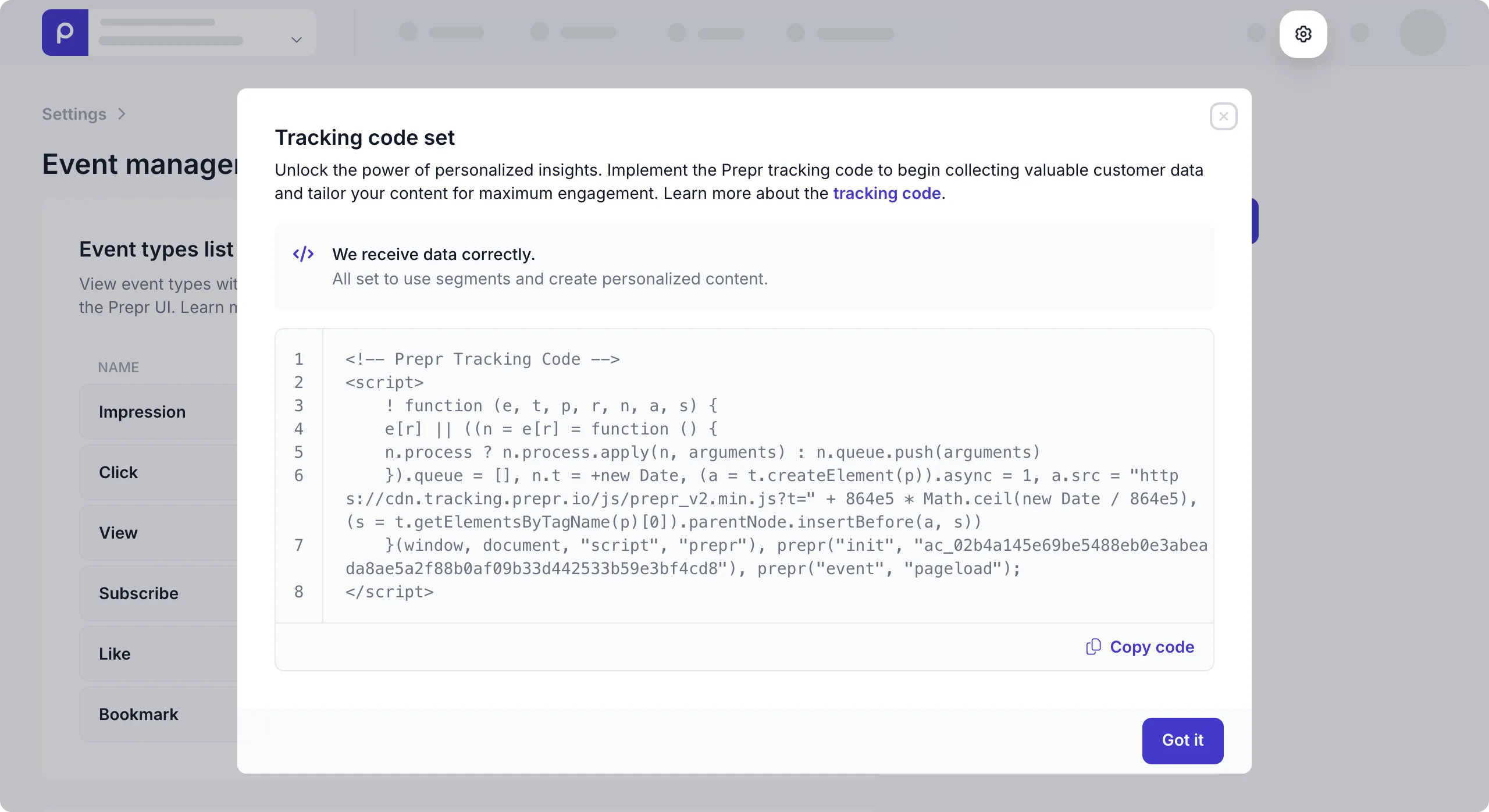Select the Impression event type
The image size is (1489, 812).
pos(143,412)
